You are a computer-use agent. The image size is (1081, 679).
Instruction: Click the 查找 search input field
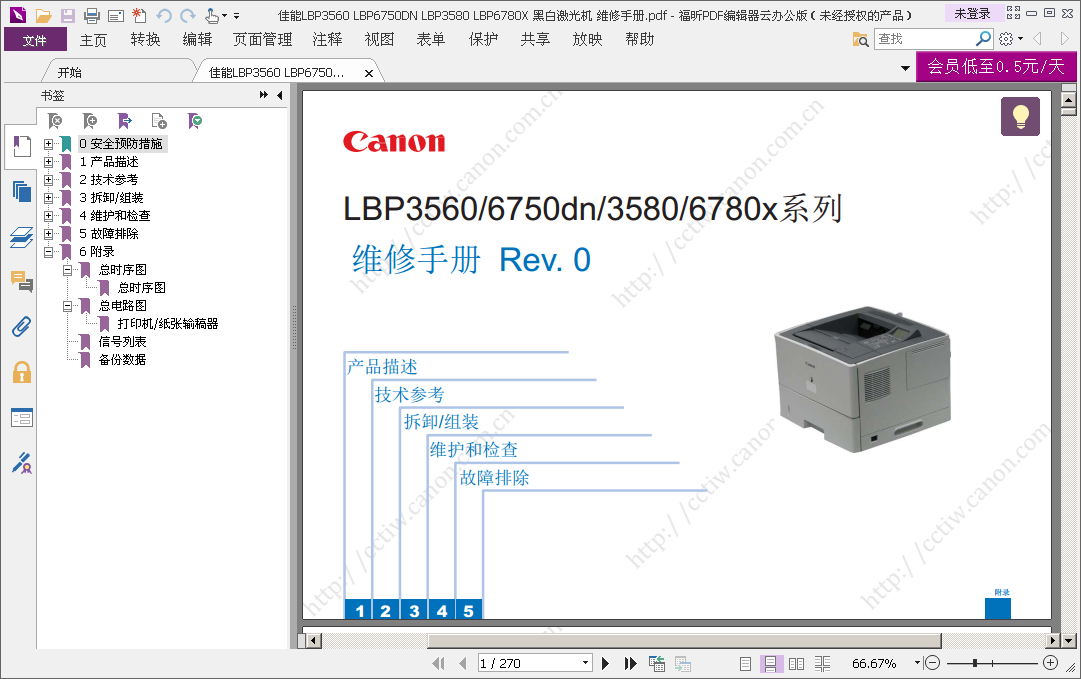click(x=925, y=39)
